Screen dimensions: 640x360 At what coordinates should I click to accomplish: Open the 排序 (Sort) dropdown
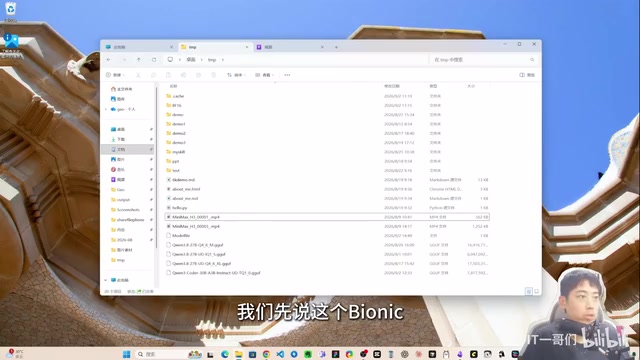click(x=236, y=75)
